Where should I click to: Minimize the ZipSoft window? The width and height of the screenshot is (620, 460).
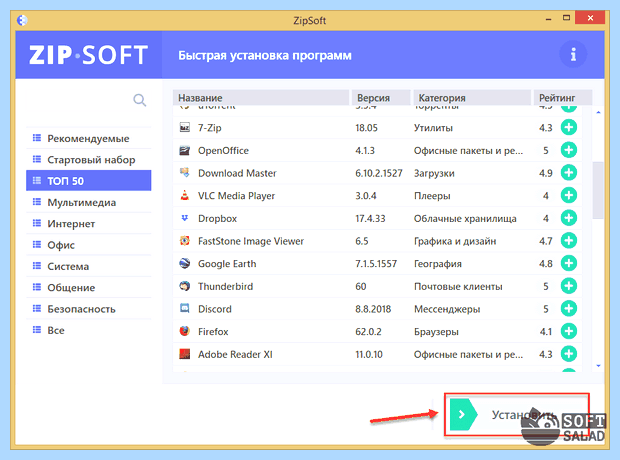tap(548, 19)
